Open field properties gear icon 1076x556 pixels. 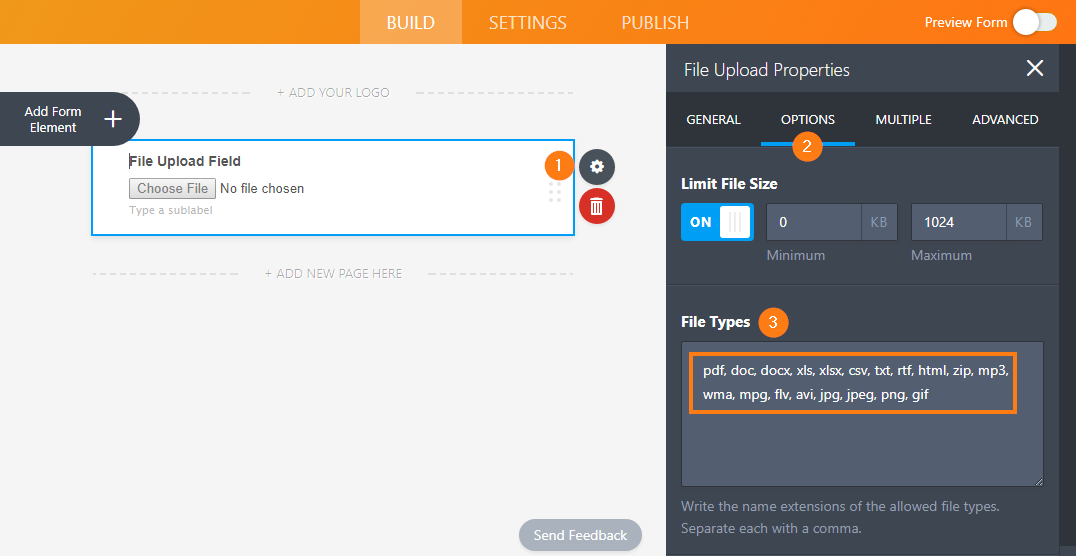pyautogui.click(x=597, y=167)
